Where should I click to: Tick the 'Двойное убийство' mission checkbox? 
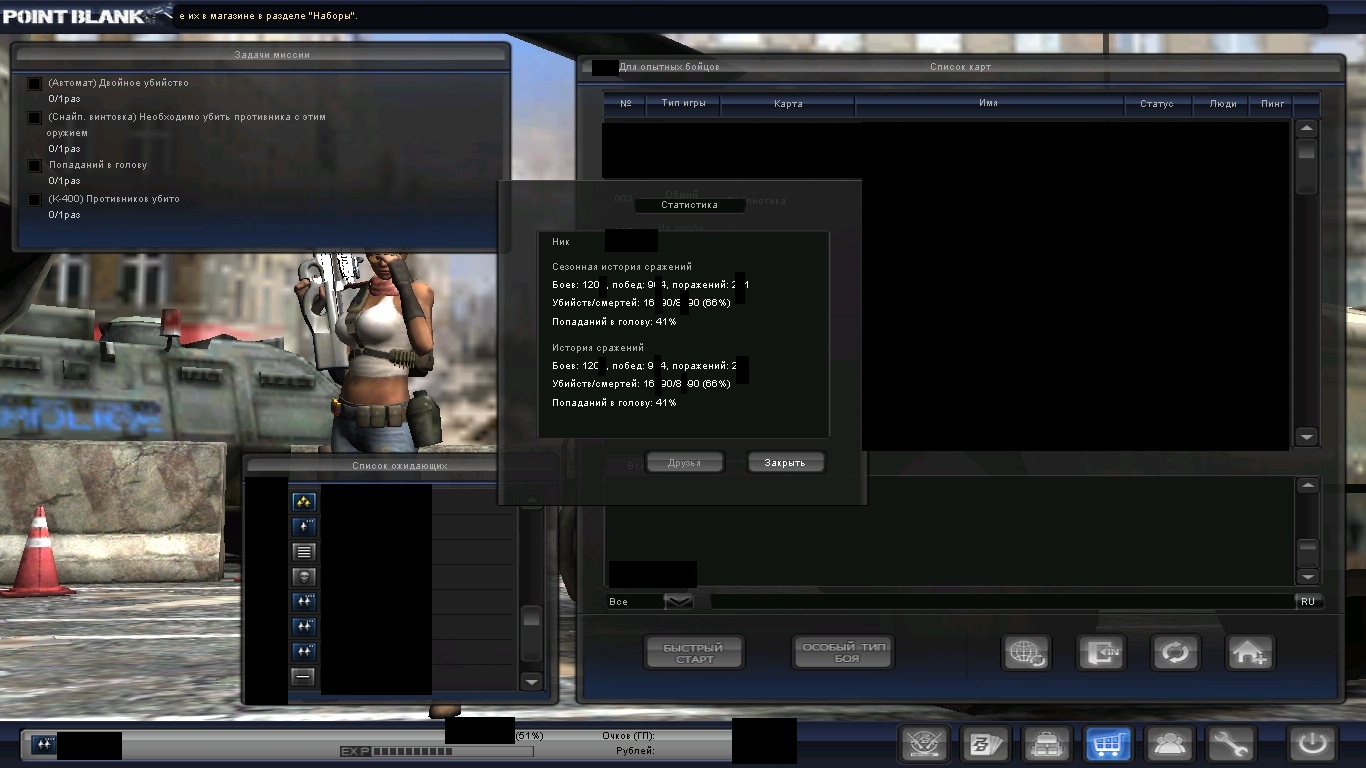tap(35, 84)
